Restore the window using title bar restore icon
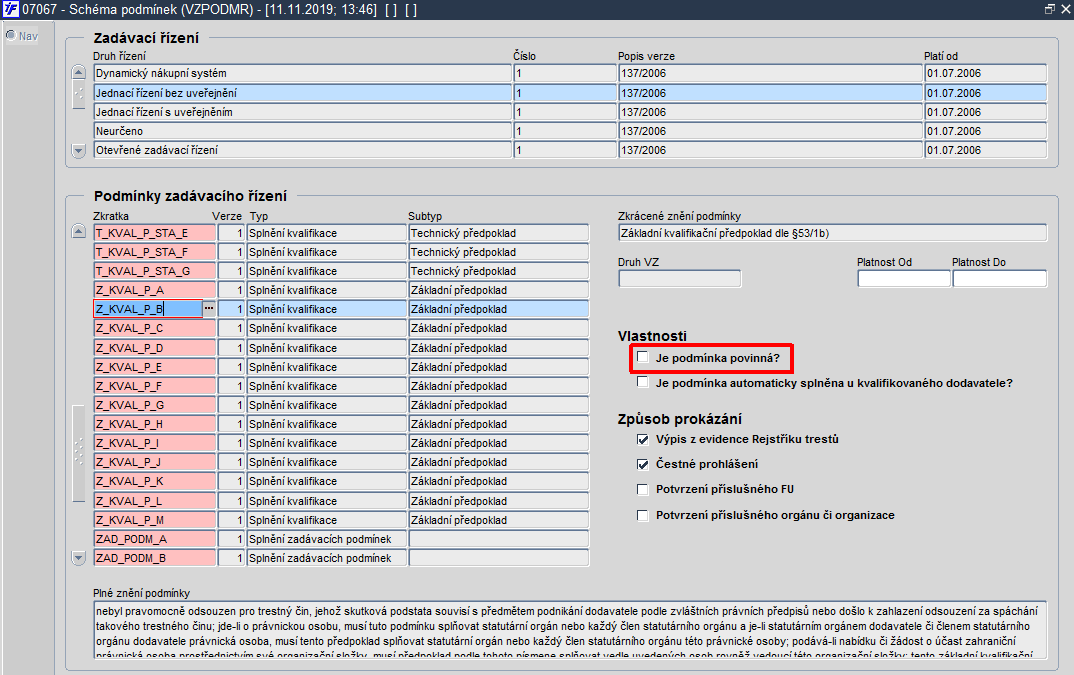Image resolution: width=1074 pixels, height=675 pixels. coord(1049,9)
